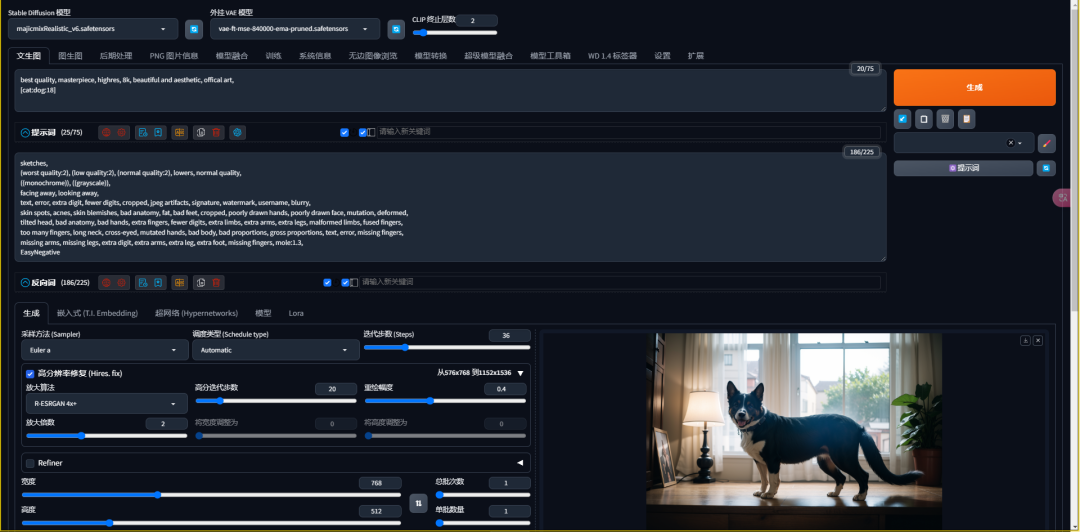The height and width of the screenshot is (532, 1080).
Task: Switch to the 图生图 tab
Action: point(70,56)
